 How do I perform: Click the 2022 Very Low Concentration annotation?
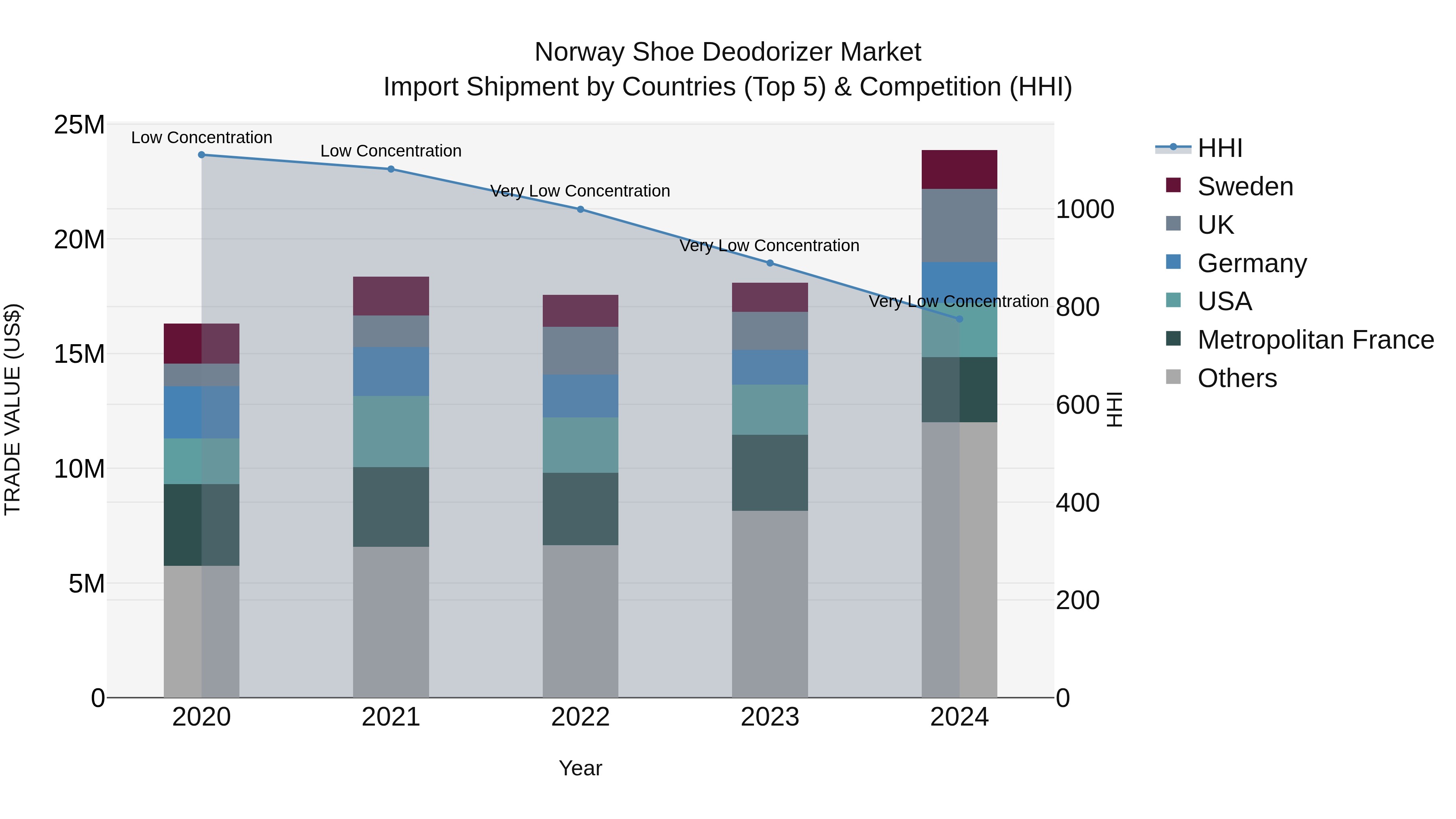tap(580, 191)
